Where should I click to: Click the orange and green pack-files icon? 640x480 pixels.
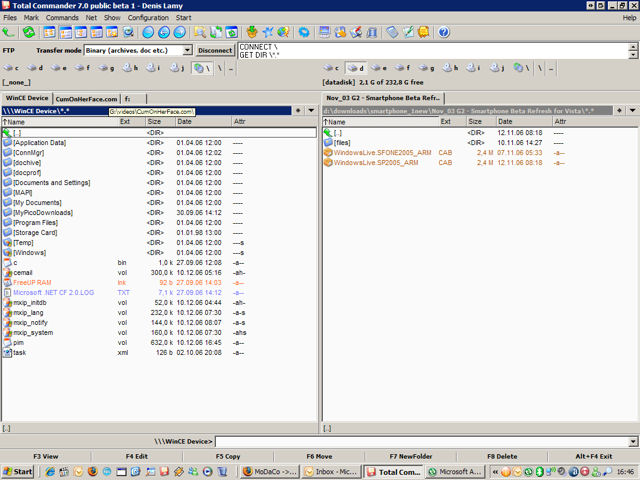(x=252, y=32)
